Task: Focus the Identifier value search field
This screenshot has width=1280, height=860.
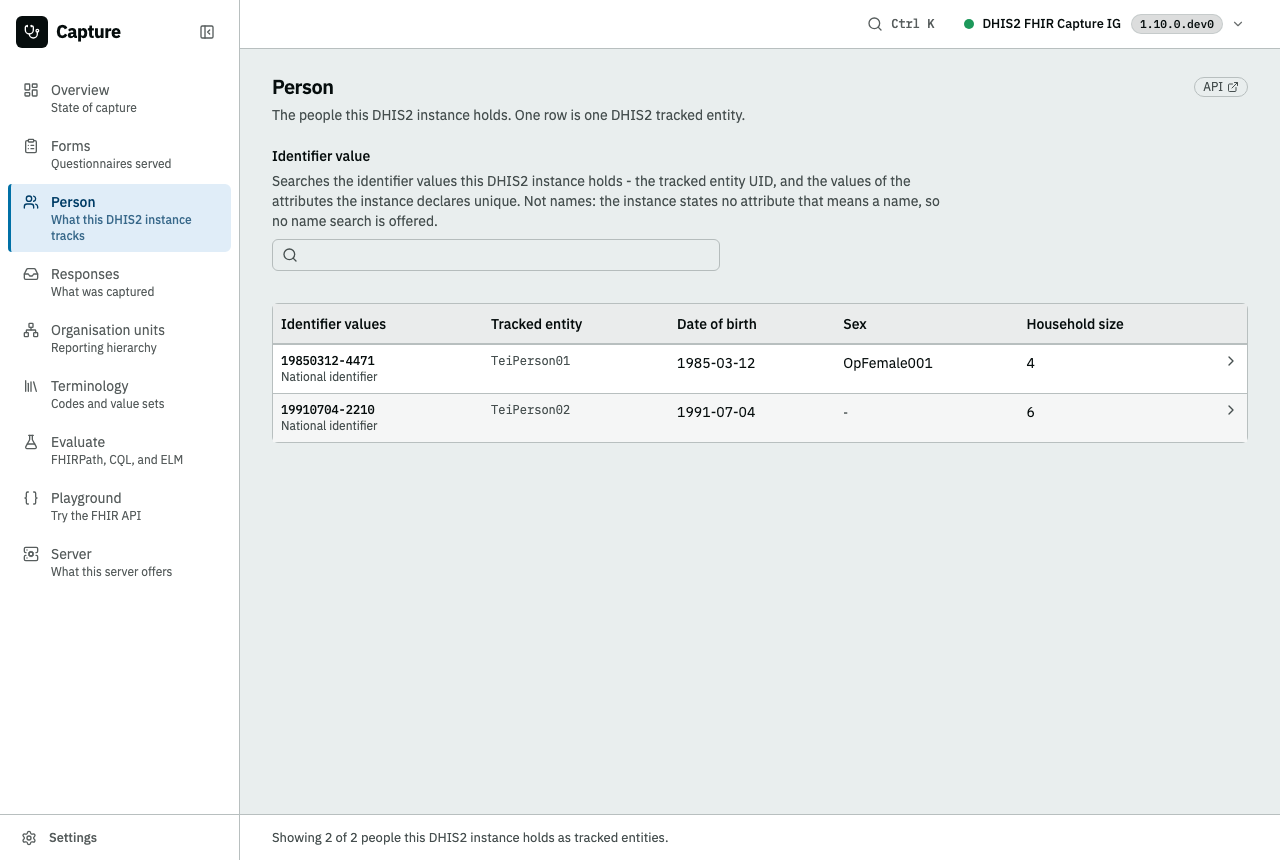Action: coord(496,255)
